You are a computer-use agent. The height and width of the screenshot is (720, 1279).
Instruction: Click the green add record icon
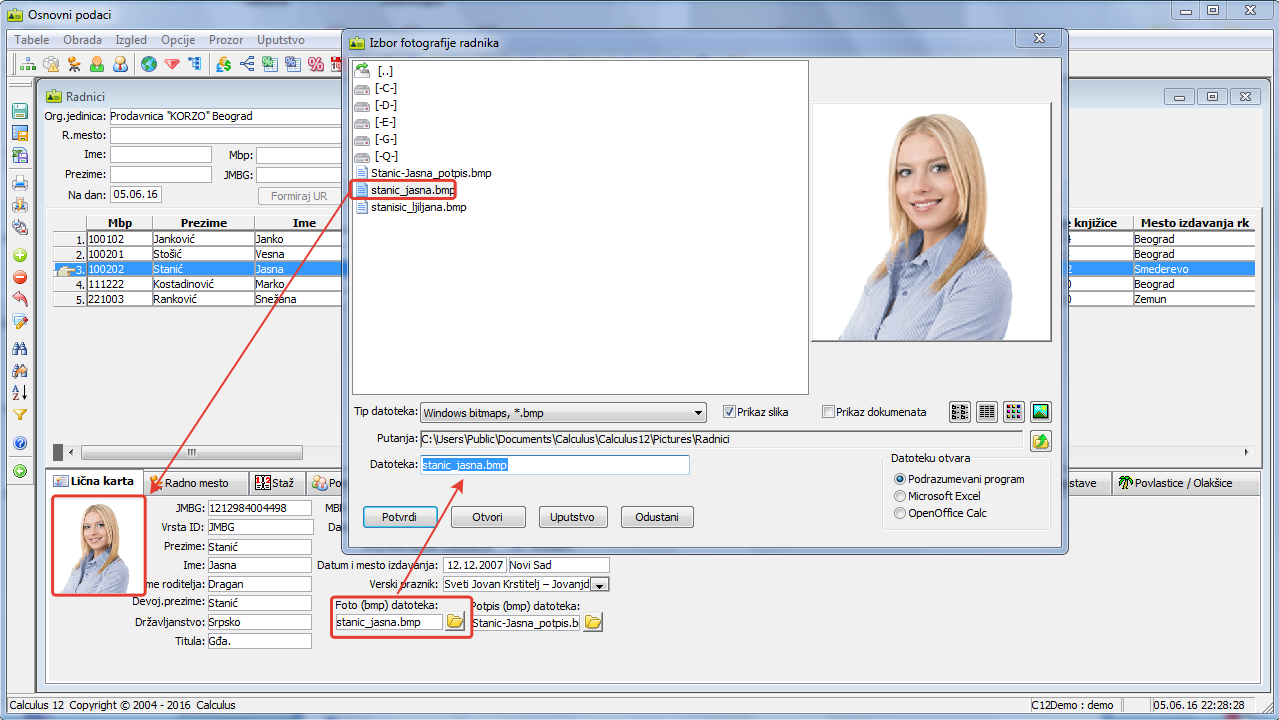(x=20, y=255)
